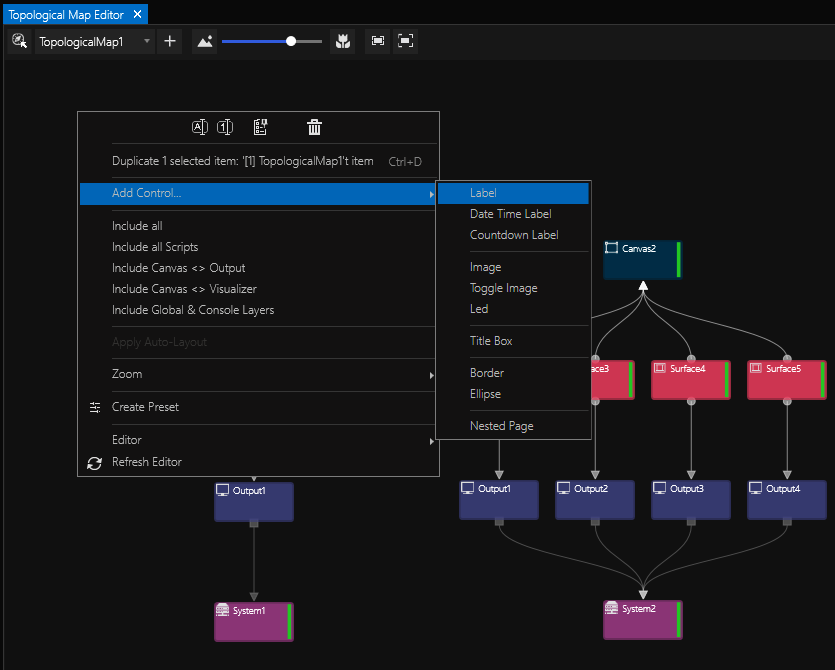This screenshot has height=670, width=835.
Task: Click Create Preset
Action: [x=145, y=407]
